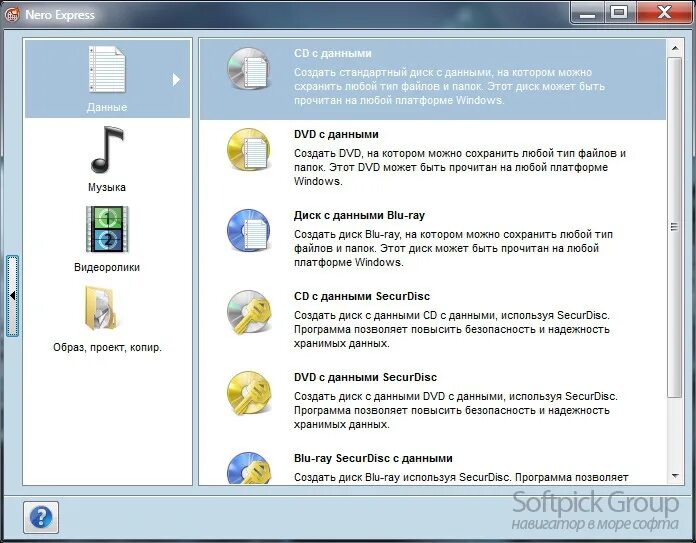Click the CD с данными description text

(x=449, y=86)
